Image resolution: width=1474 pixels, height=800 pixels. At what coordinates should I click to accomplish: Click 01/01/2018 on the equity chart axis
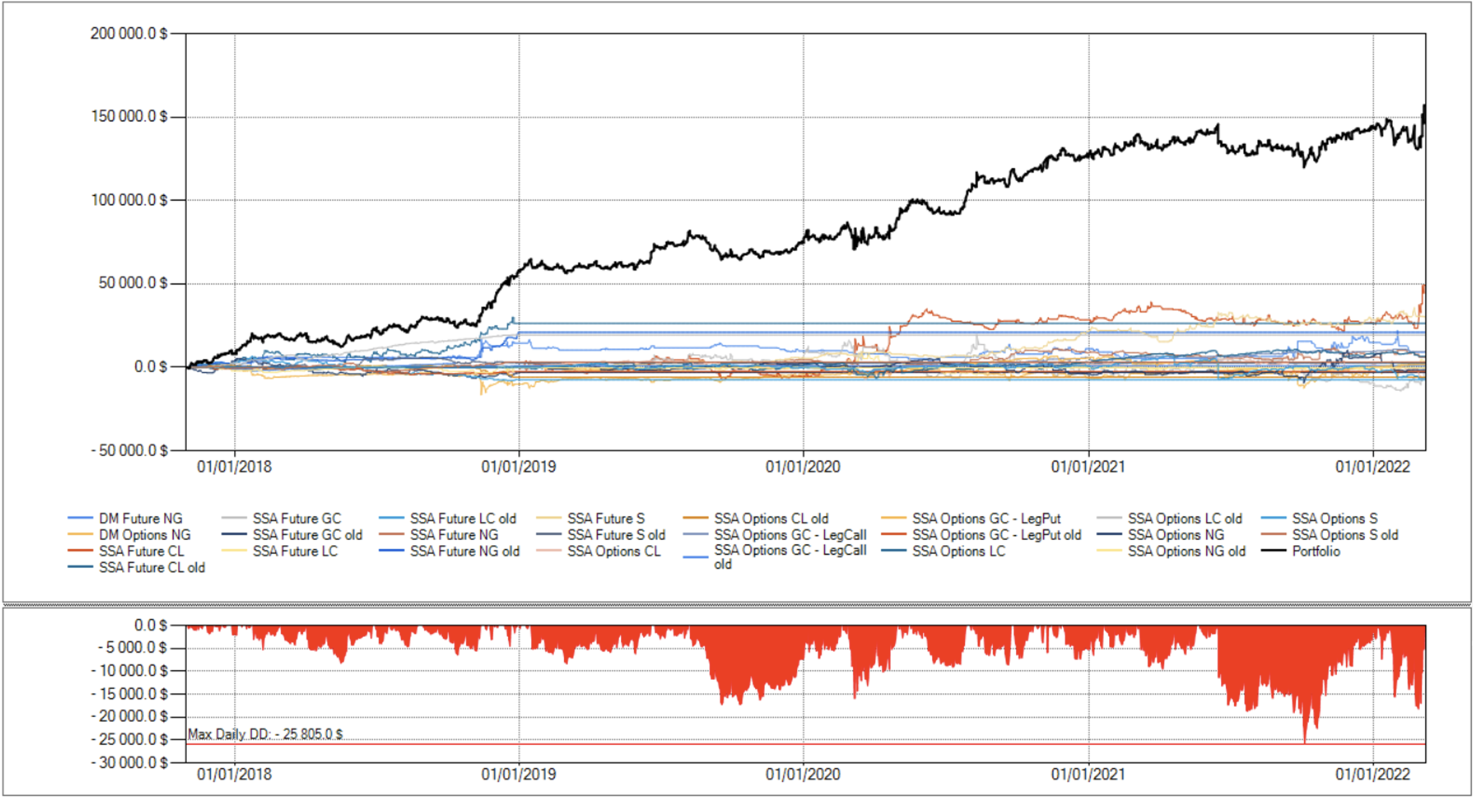click(235, 465)
